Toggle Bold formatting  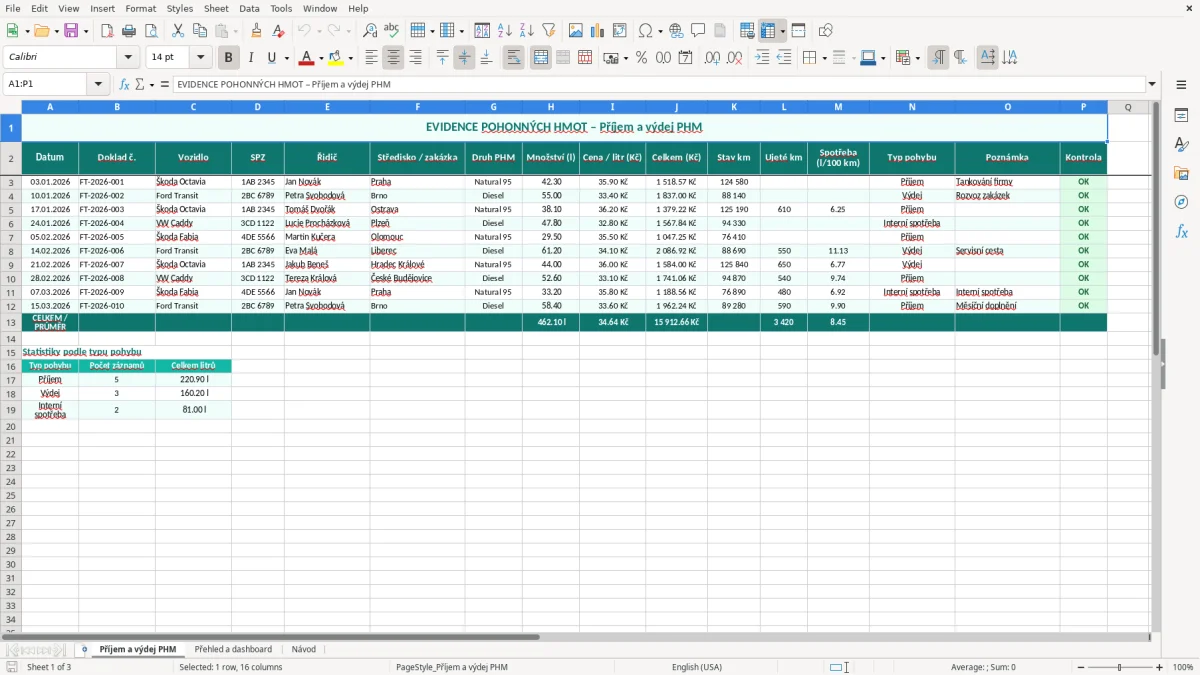pyautogui.click(x=229, y=58)
